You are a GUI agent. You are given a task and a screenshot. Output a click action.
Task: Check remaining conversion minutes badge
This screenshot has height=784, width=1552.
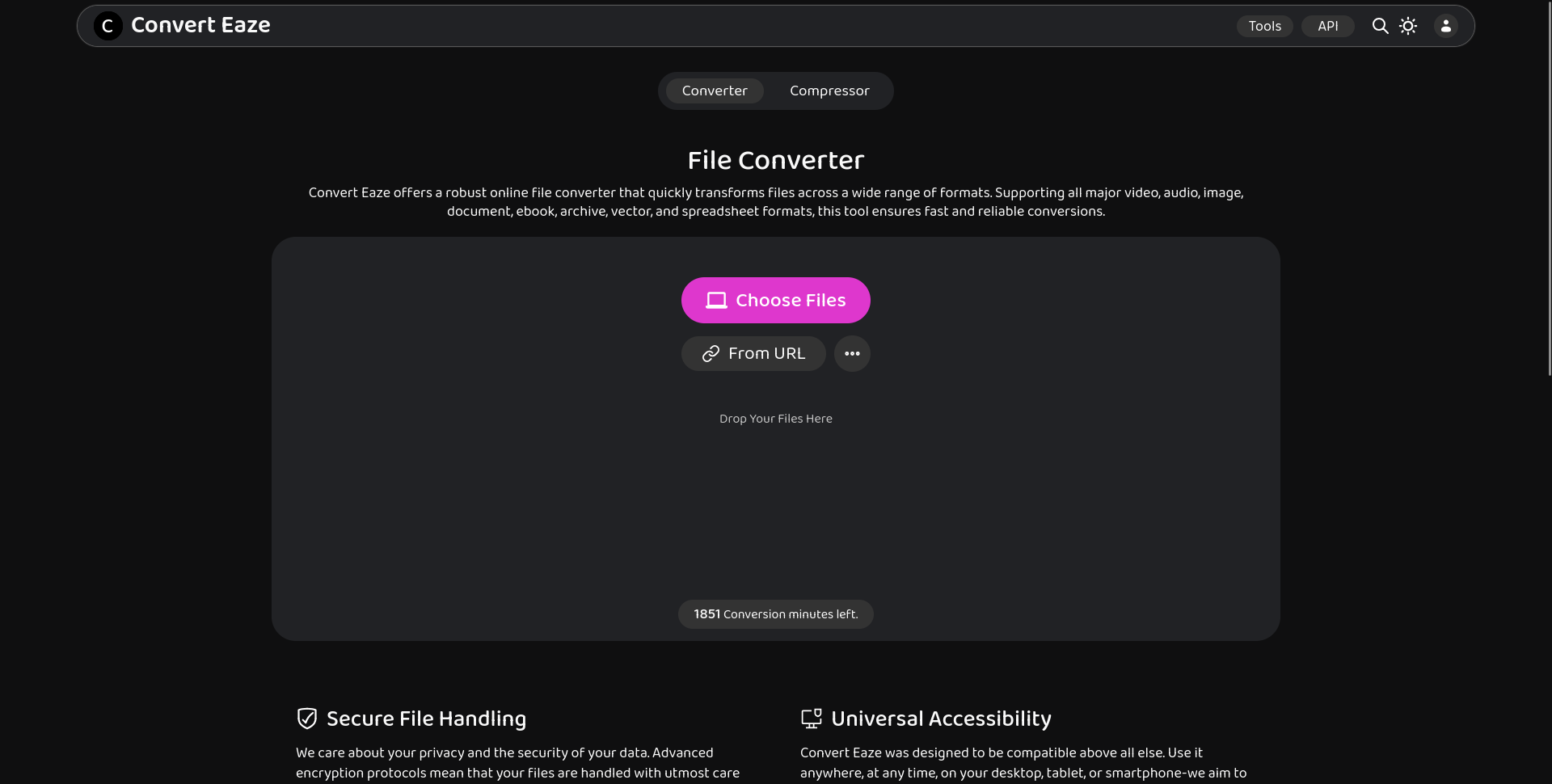coord(775,613)
